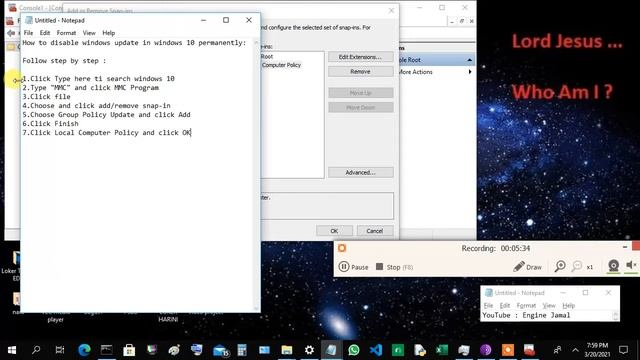The height and width of the screenshot is (360, 640).
Task: Open the Draw pencil tool in recorder
Action: click(x=527, y=267)
